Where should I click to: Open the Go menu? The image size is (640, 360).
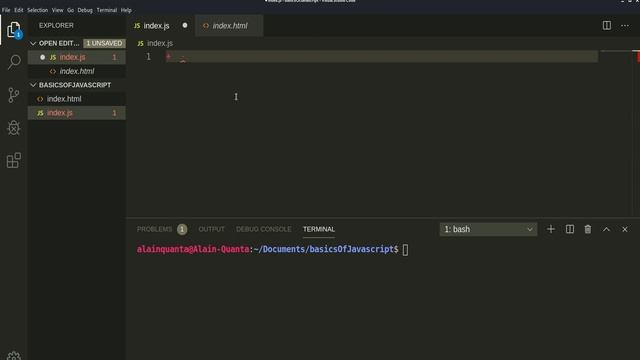tap(71, 10)
